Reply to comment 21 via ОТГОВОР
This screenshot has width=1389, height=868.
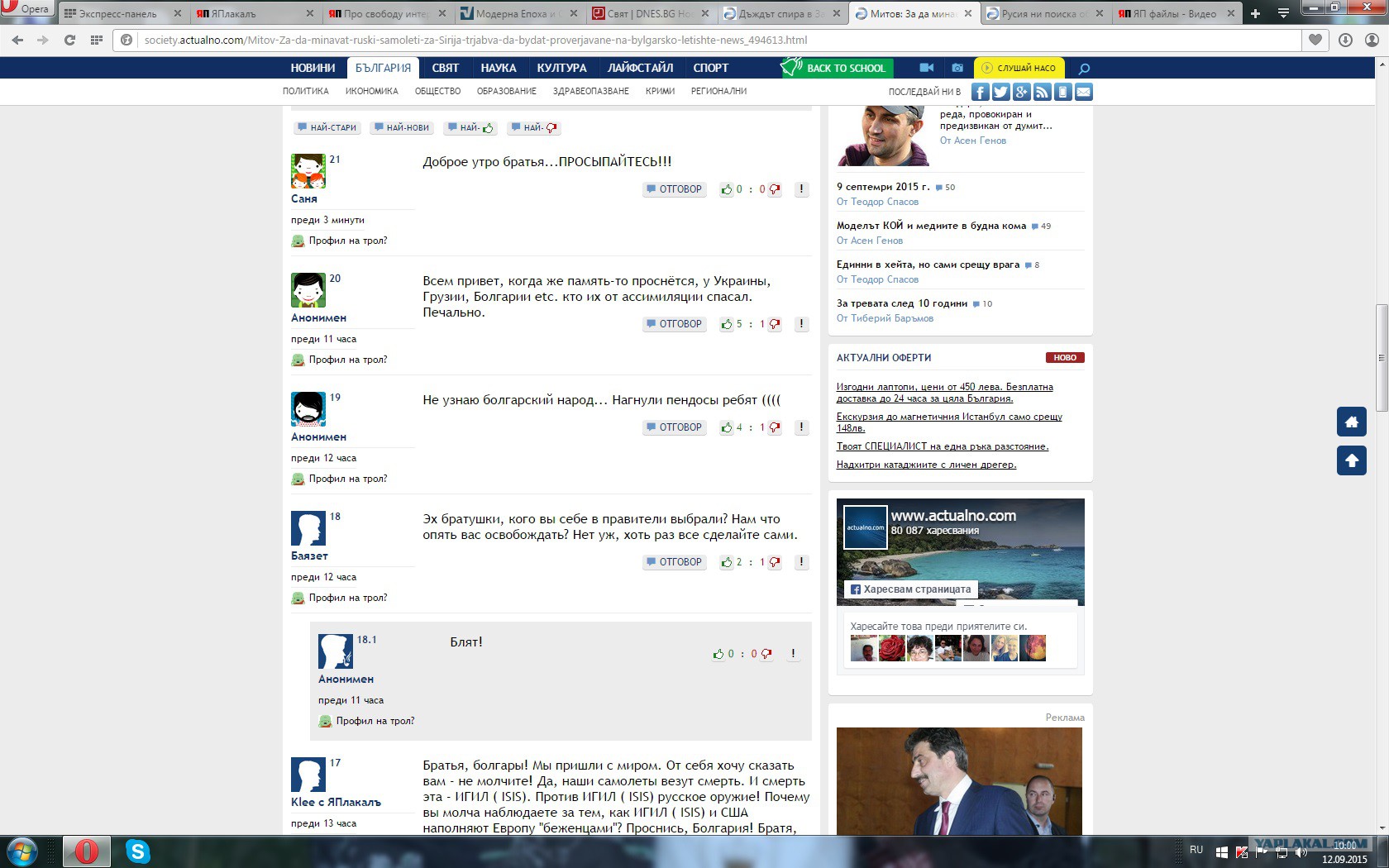click(x=675, y=189)
